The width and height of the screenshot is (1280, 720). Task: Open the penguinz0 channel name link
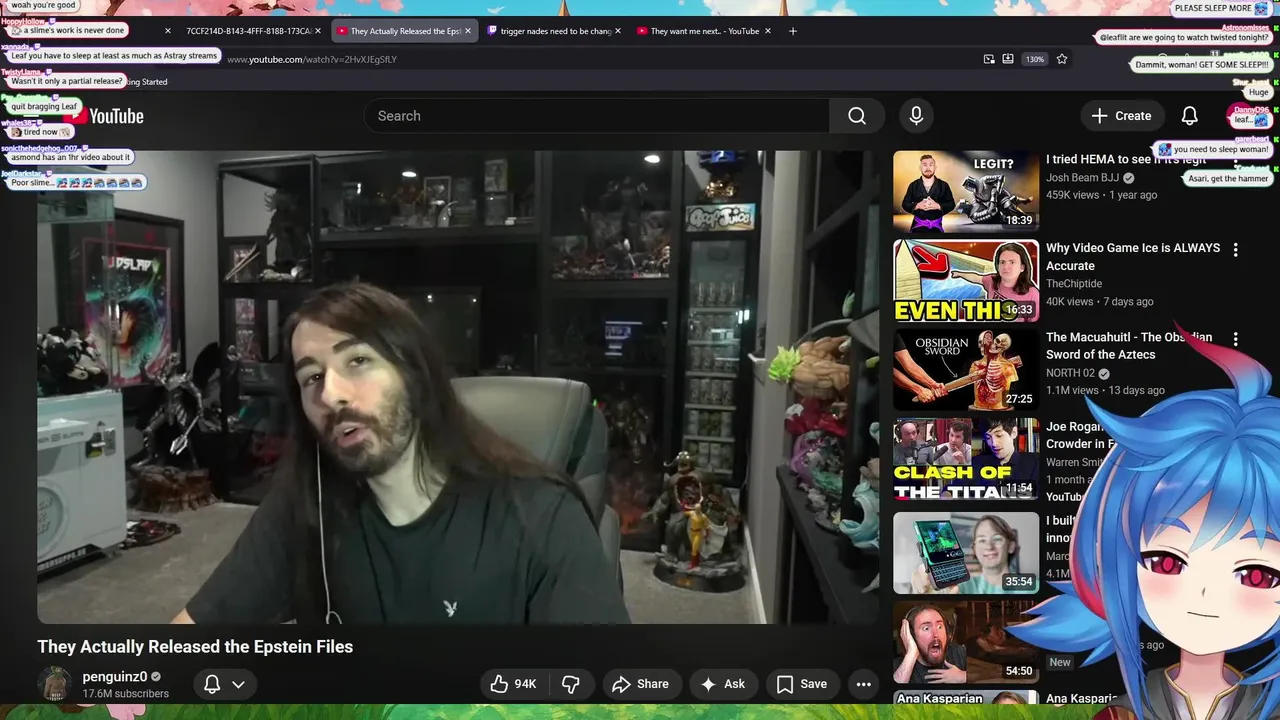pos(115,677)
